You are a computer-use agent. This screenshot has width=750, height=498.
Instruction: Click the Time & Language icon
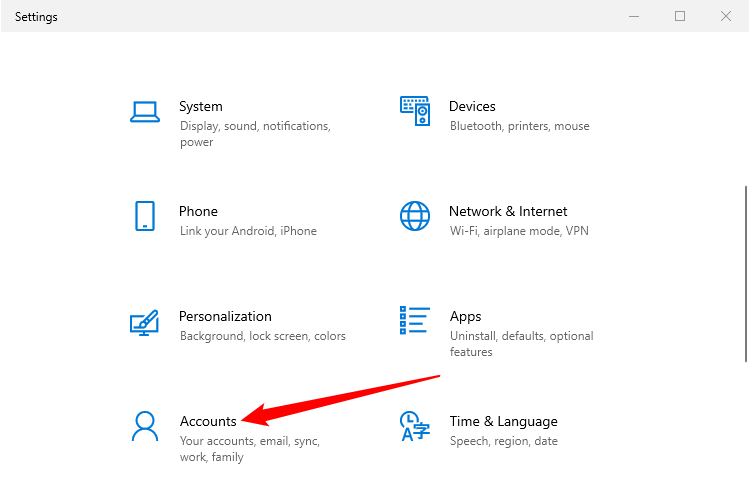[x=415, y=426]
